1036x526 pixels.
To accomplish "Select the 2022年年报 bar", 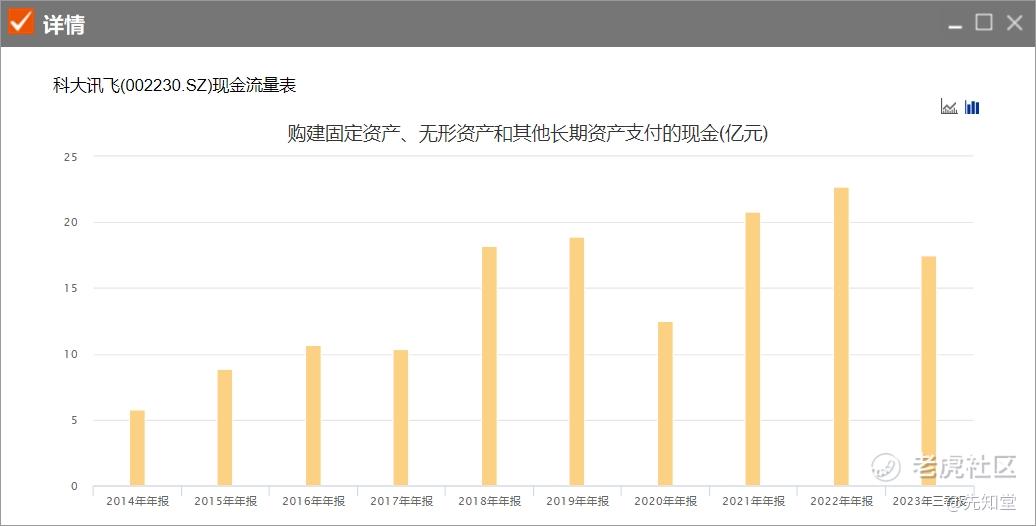I will pyautogui.click(x=841, y=336).
